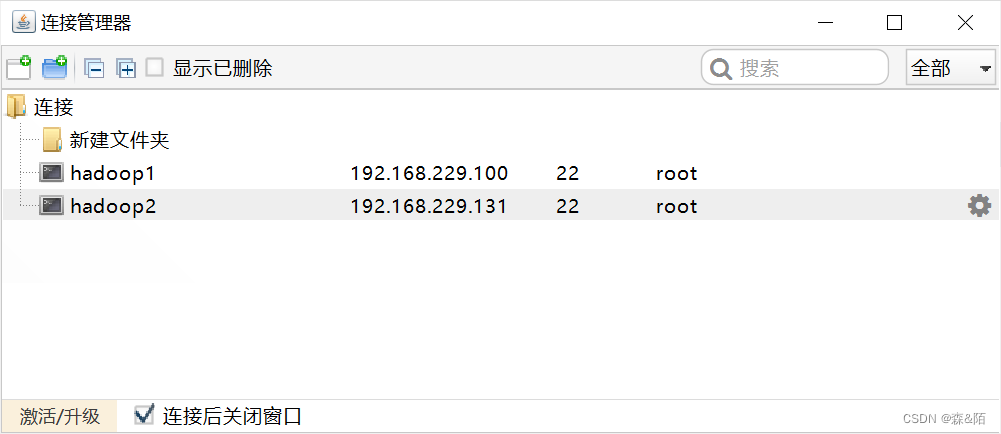Click the magnifier icon in search box
Viewport: 1001px width, 434px height.
point(720,69)
